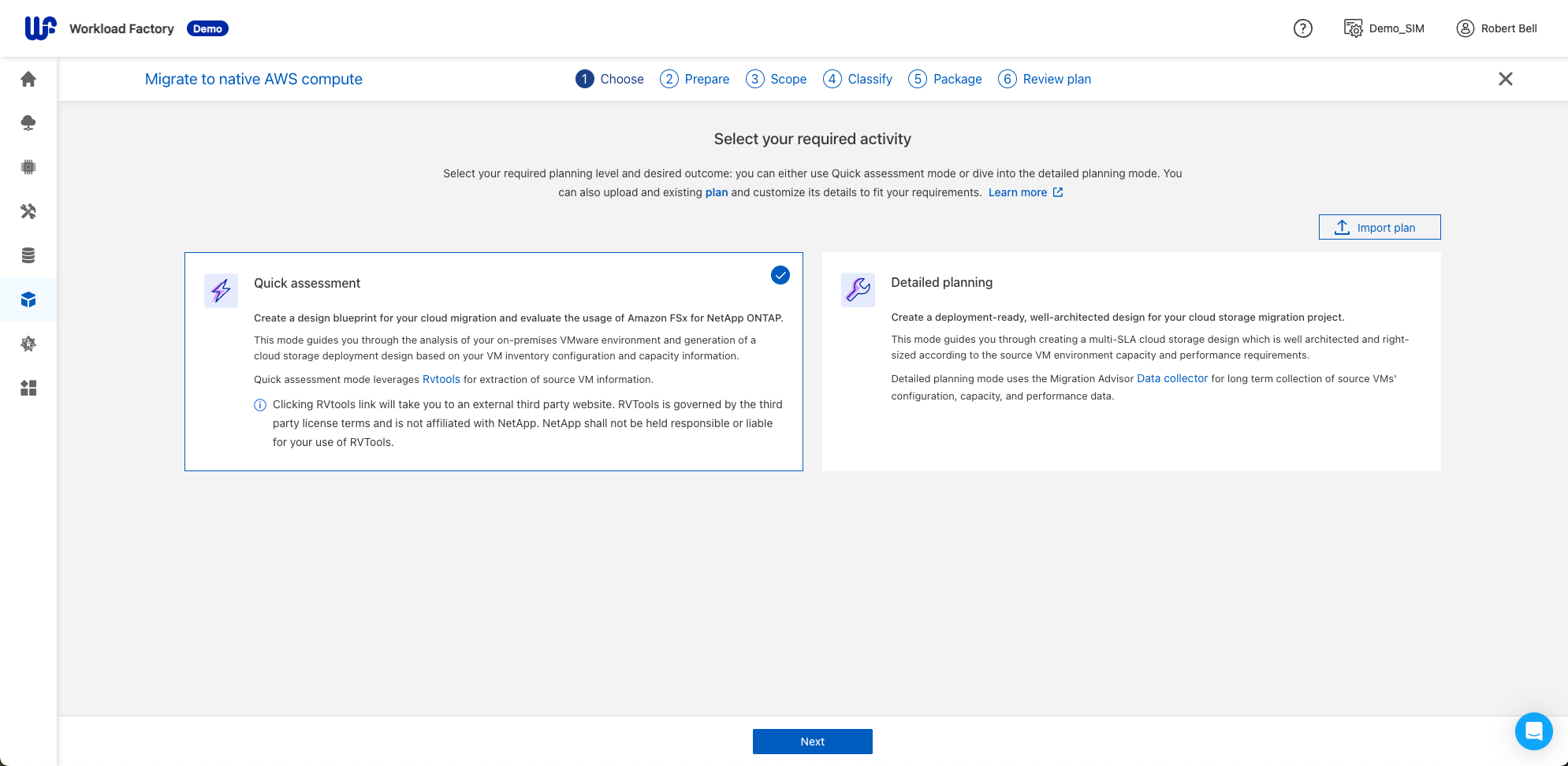Toggle the Quick assessment selected checkmark

780,275
